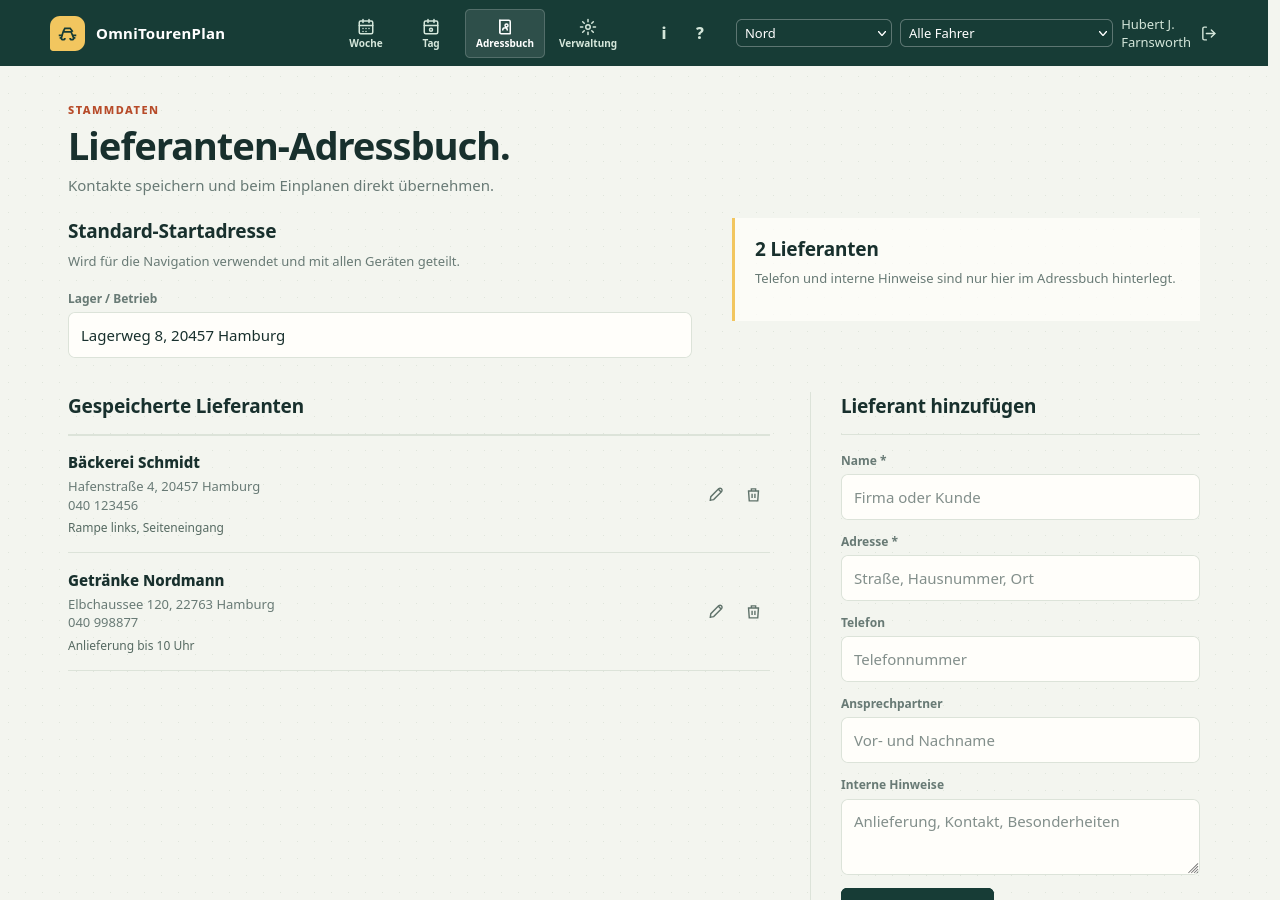Click phone number '040 123456'

coord(103,505)
